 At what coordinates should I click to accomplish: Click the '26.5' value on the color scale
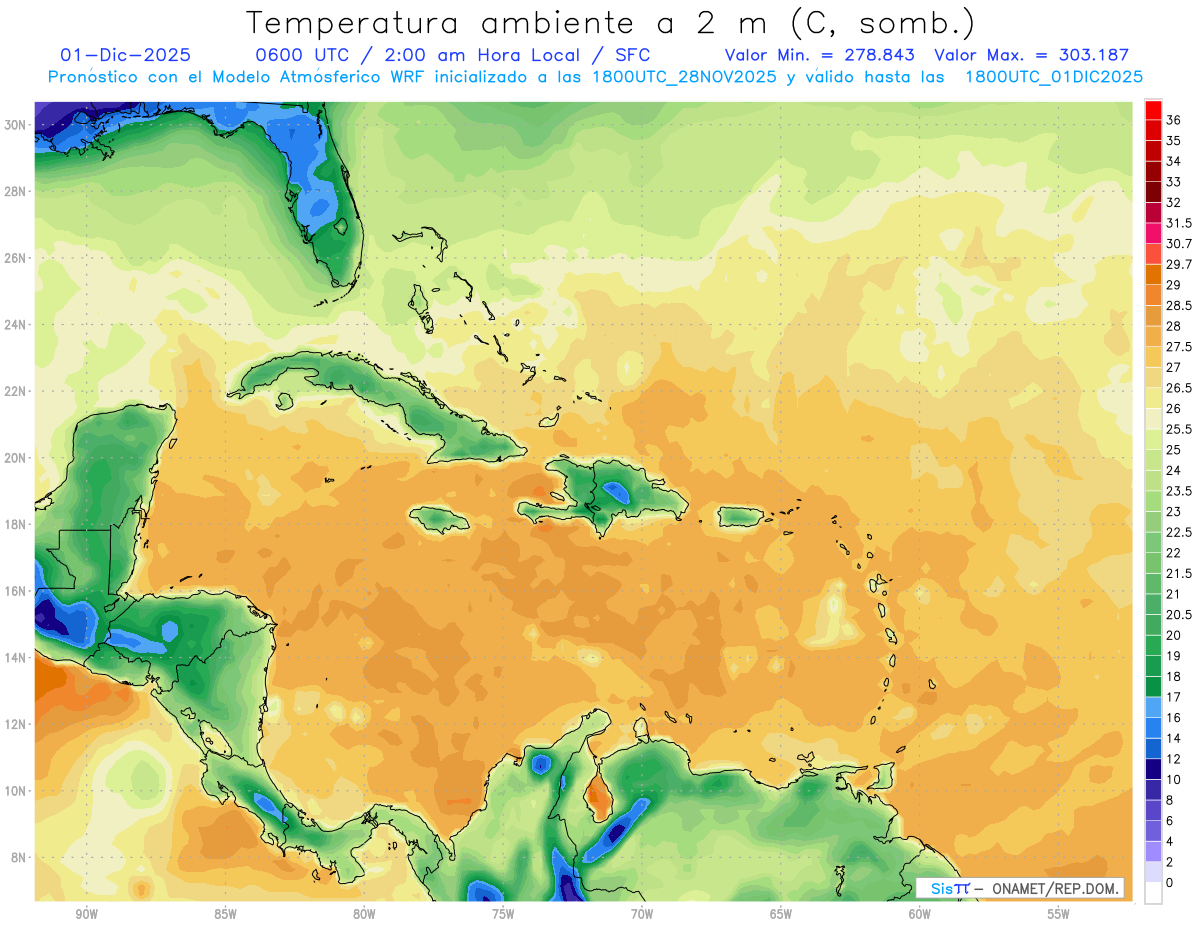pos(1178,388)
